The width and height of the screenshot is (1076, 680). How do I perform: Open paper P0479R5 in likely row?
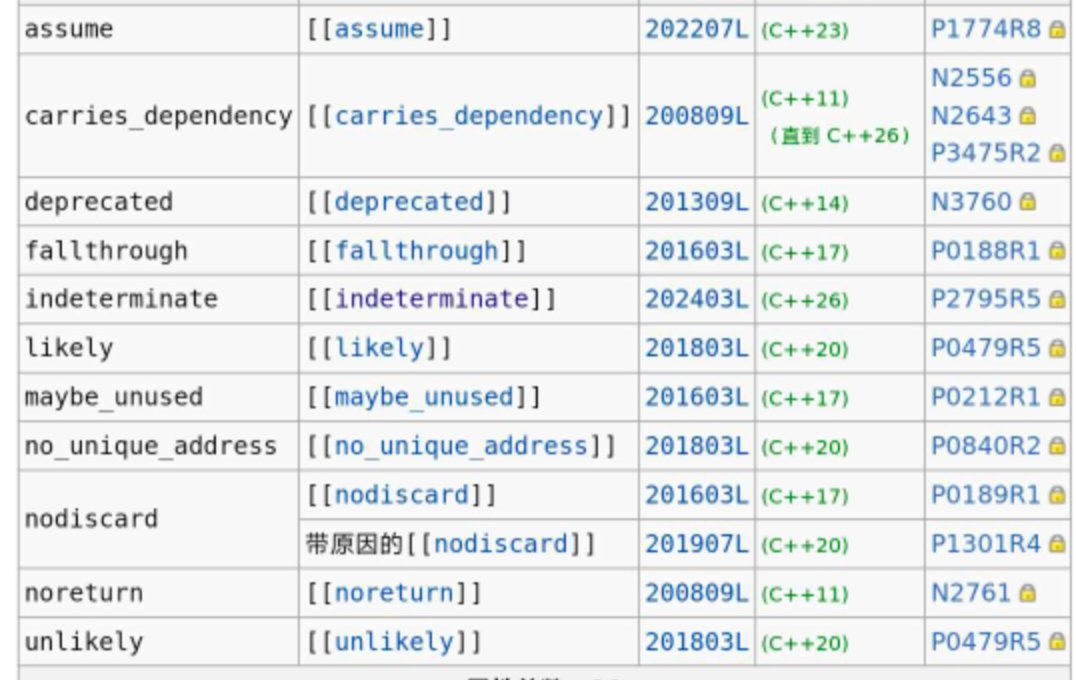pyautogui.click(x=986, y=349)
